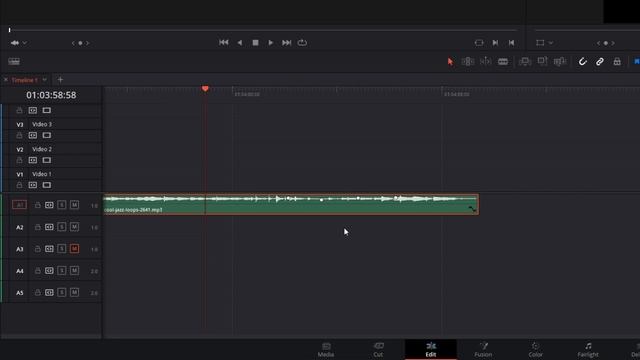Switch to the Media page
The width and height of the screenshot is (640, 360).
click(326, 350)
